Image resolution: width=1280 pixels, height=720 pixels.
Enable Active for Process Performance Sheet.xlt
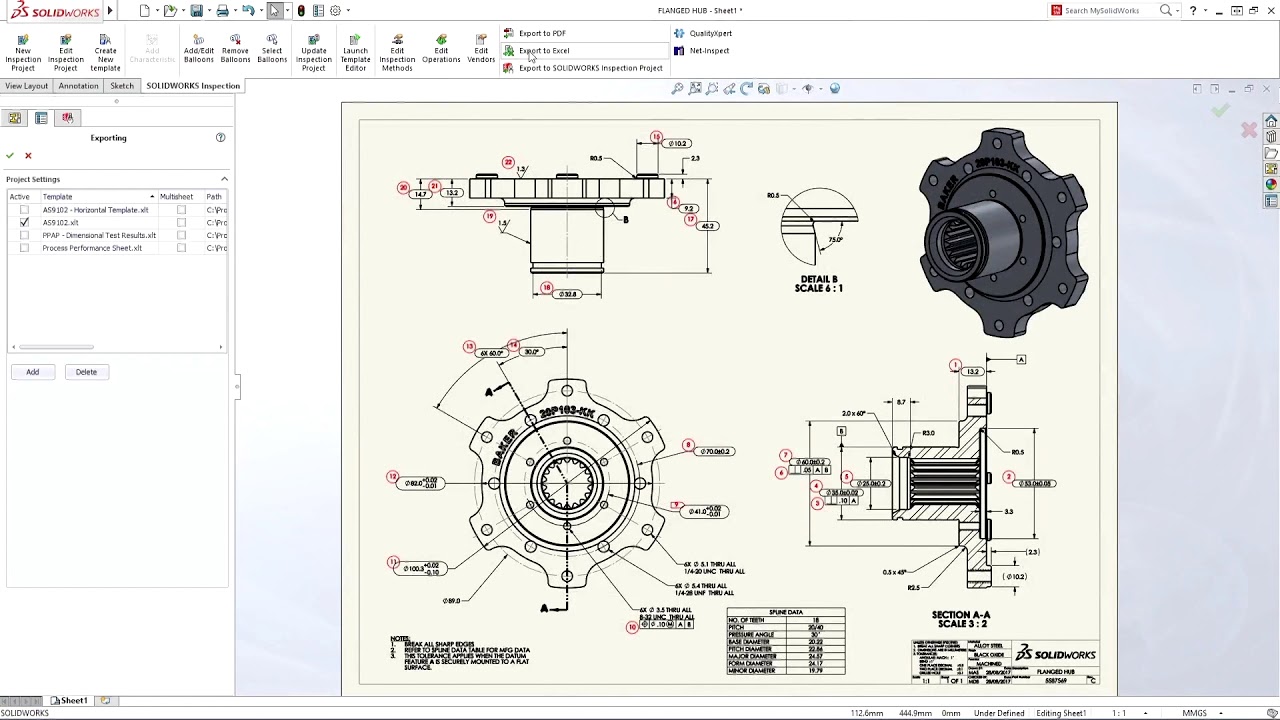(24, 248)
